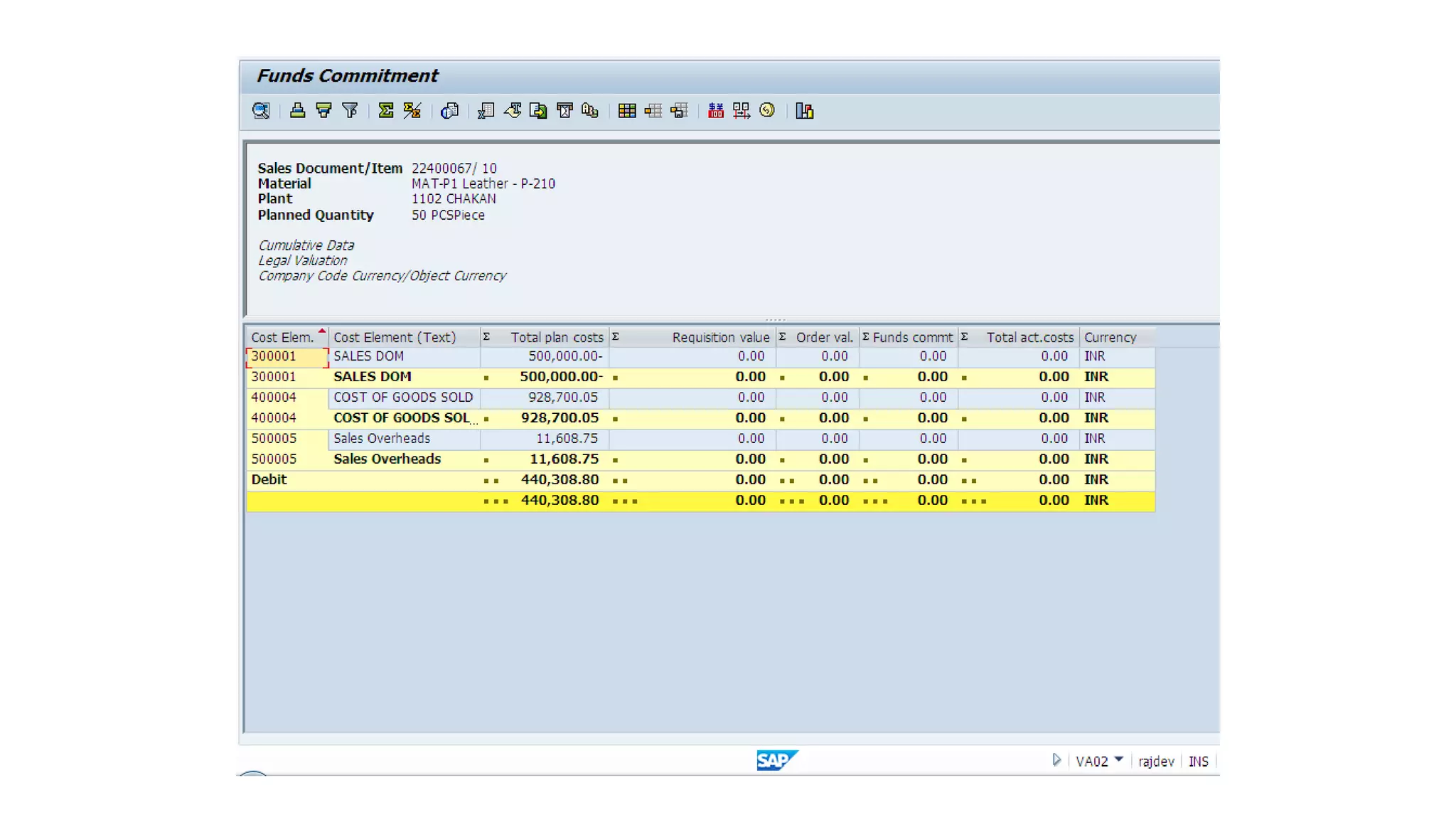
Task: Select the Debit subtotal row
Action: point(269,480)
